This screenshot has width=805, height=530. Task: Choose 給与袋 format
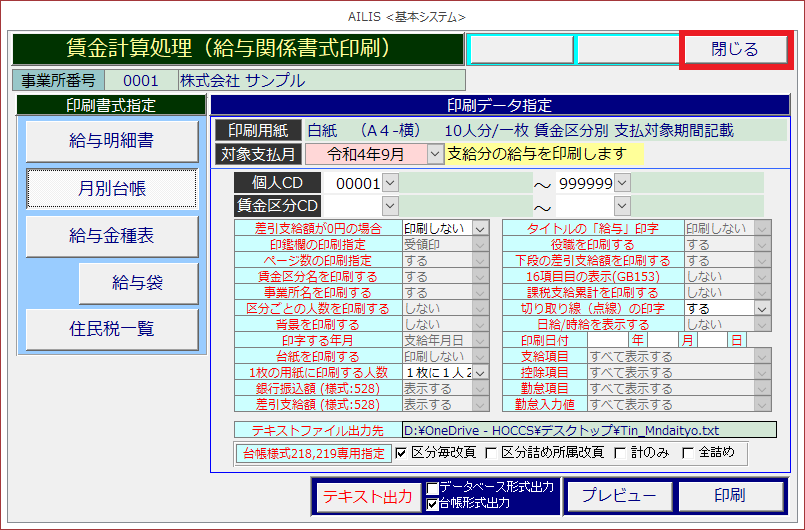tap(137, 284)
